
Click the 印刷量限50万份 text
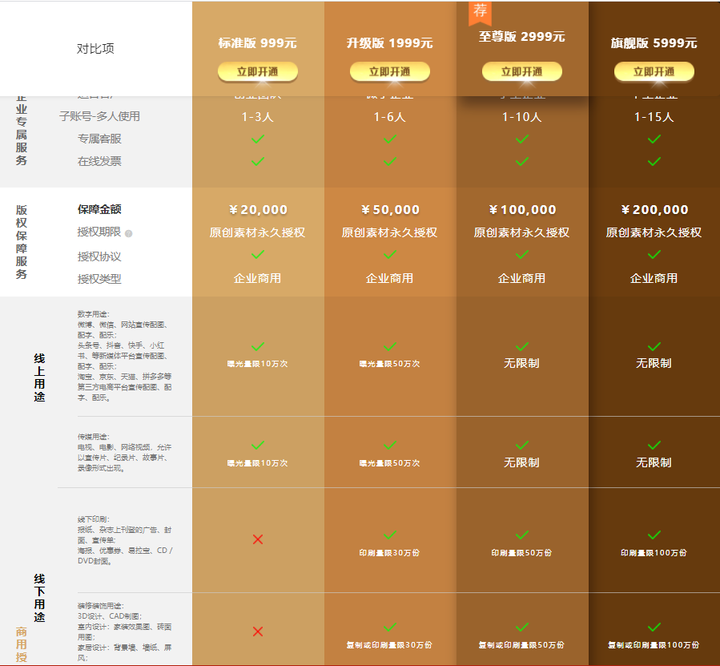pos(522,553)
